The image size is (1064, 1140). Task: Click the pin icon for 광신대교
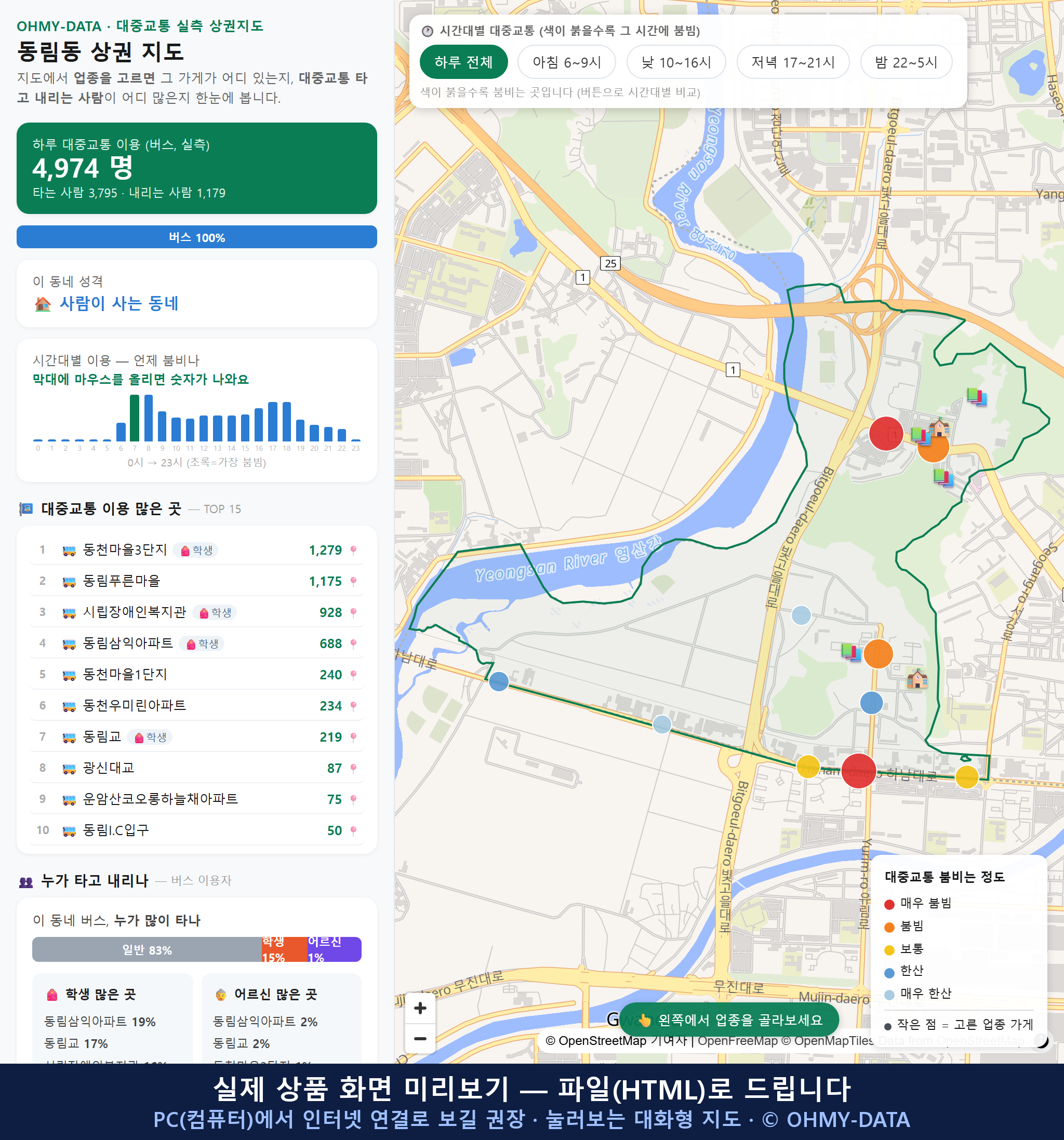tap(353, 769)
